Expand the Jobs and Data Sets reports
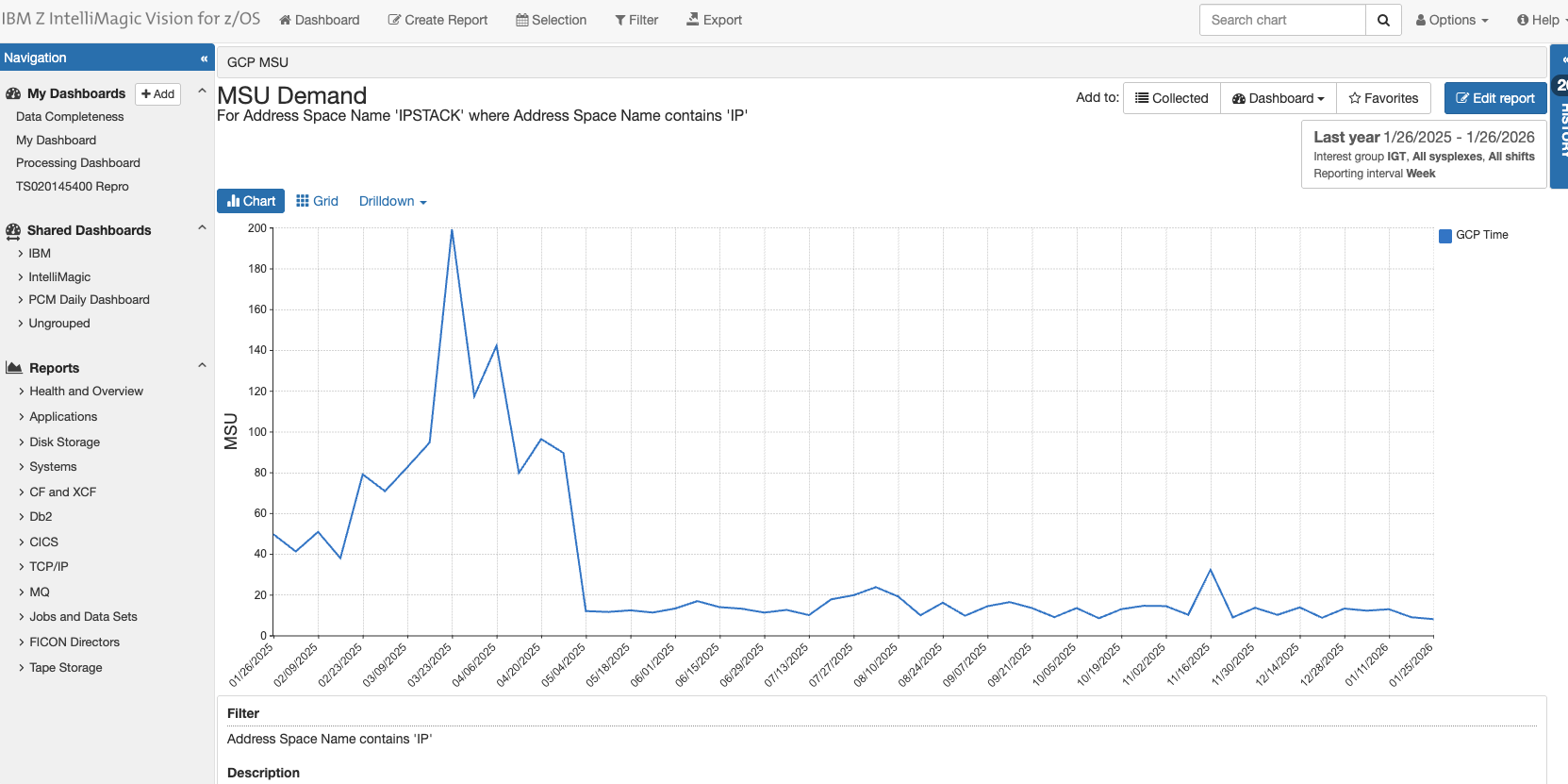Image resolution: width=1568 pixels, height=784 pixels. coord(83,617)
